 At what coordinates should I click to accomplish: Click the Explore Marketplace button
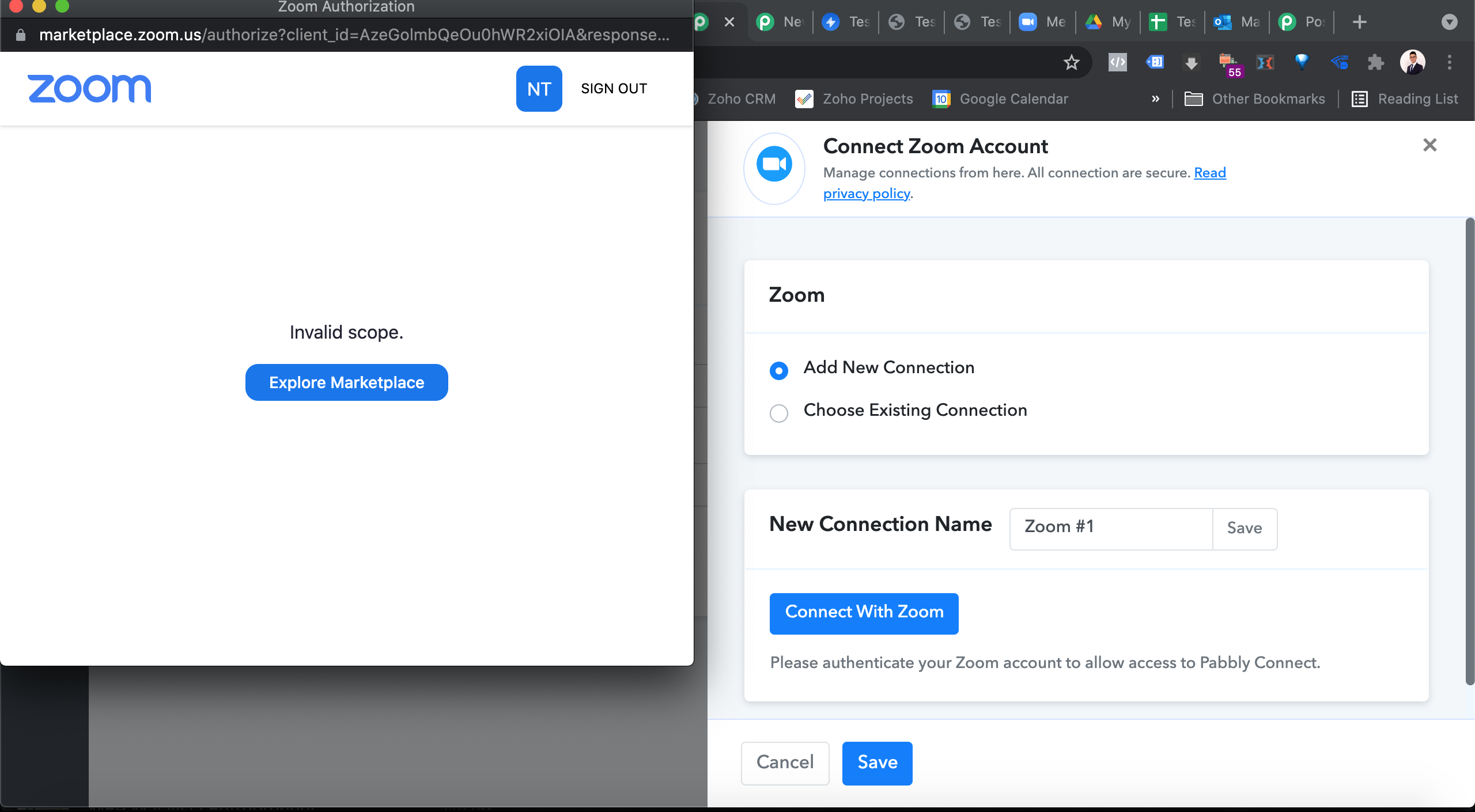pyautogui.click(x=346, y=382)
